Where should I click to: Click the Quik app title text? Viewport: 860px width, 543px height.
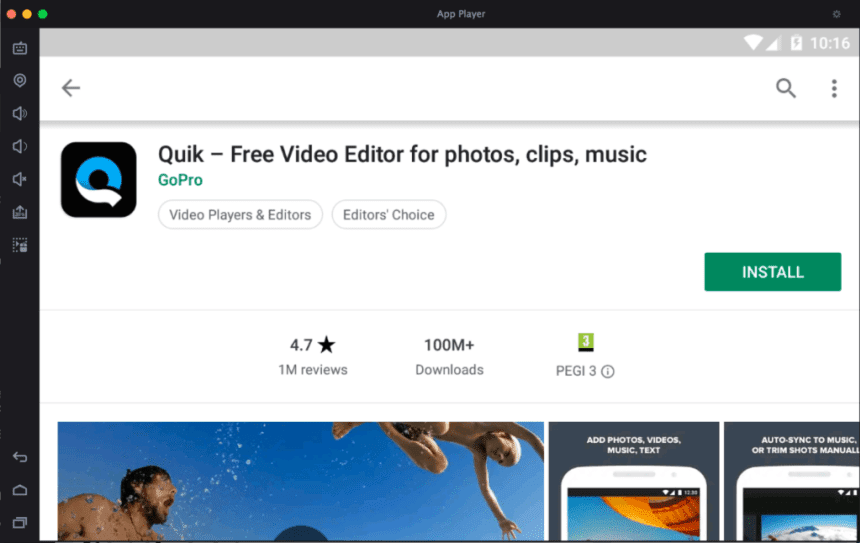(402, 155)
